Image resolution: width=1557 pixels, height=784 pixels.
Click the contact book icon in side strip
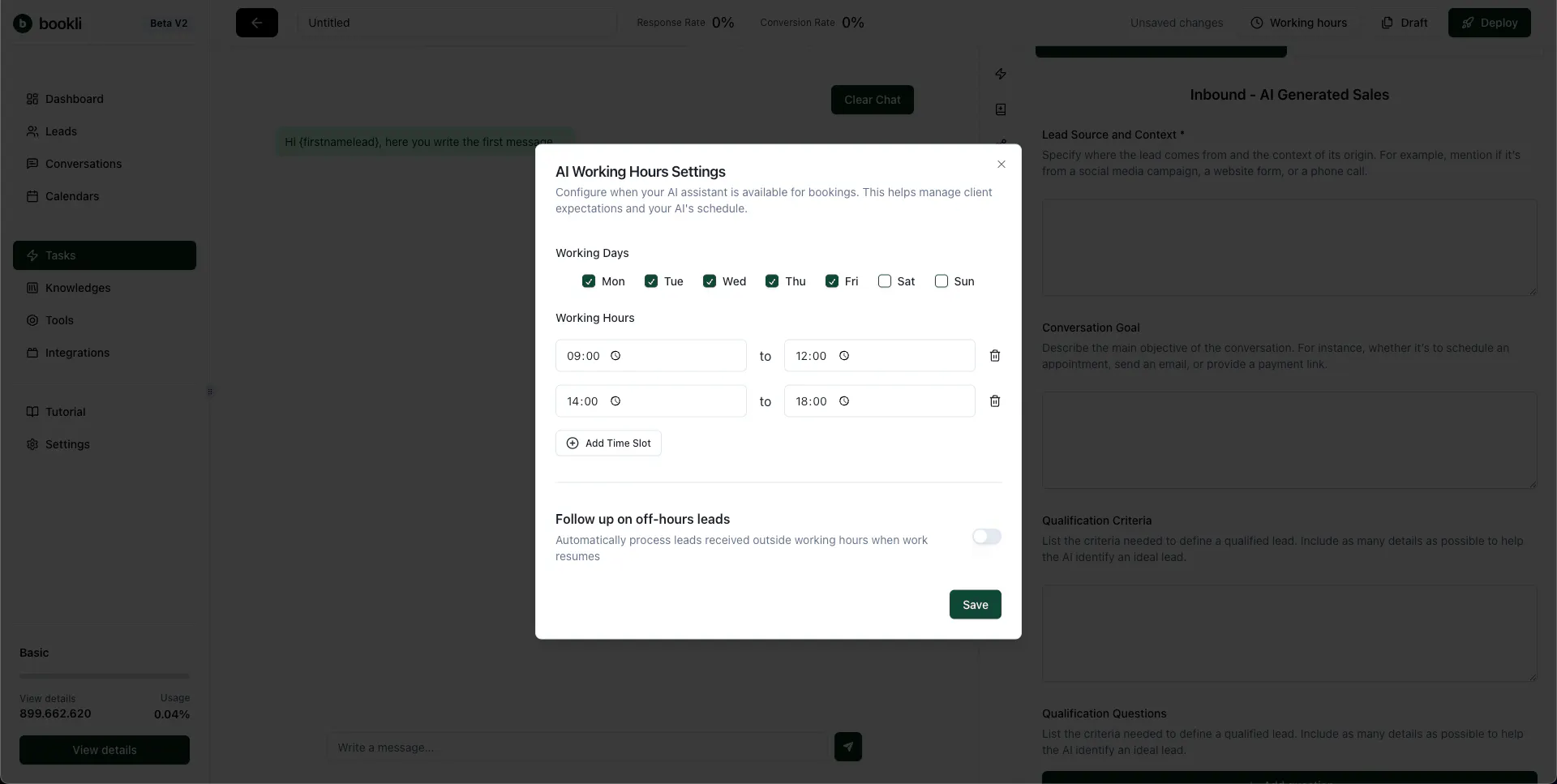1001,109
